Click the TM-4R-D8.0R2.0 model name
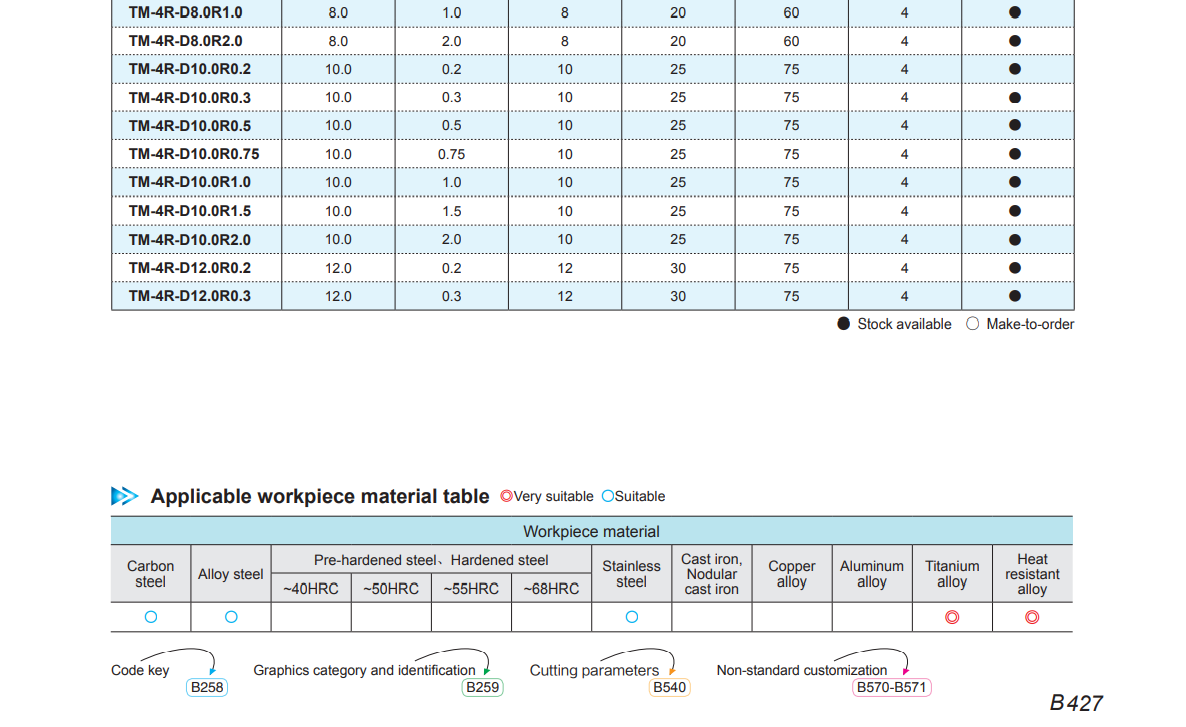 (x=186, y=41)
